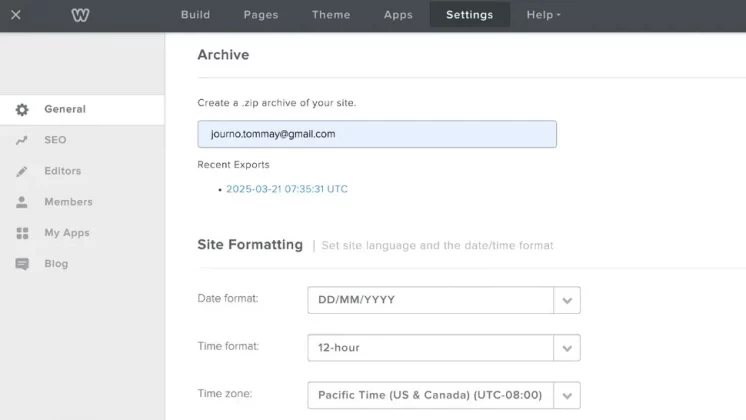
Task: Select the Settings tab
Action: coord(469,15)
